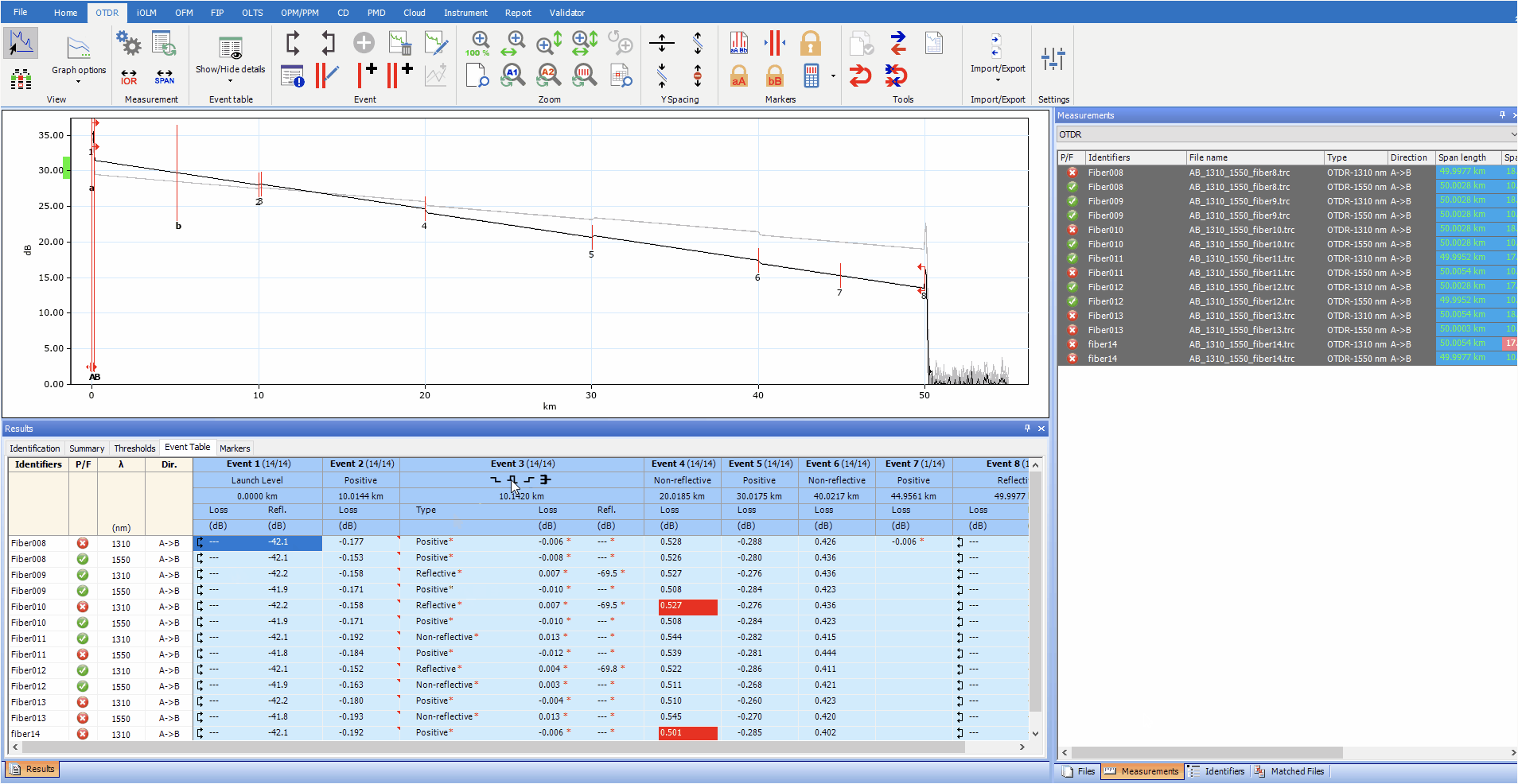Click the red loop arrows tool icon

pyautogui.click(x=860, y=76)
